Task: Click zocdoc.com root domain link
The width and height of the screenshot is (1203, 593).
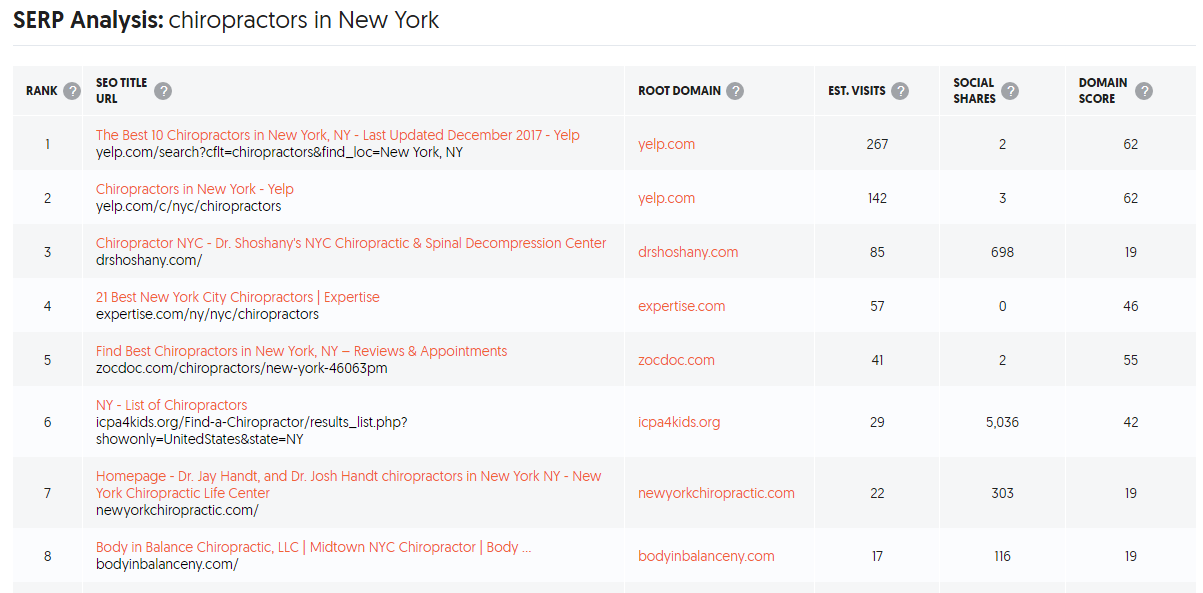Action: click(676, 360)
